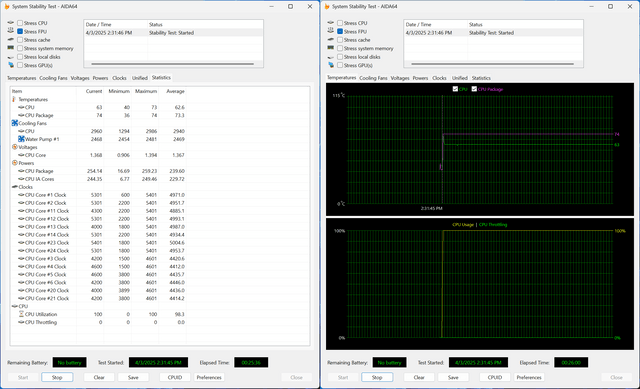This screenshot has width=640, height=389.
Task: Click the CPU Throttling row icon
Action: click(21, 322)
